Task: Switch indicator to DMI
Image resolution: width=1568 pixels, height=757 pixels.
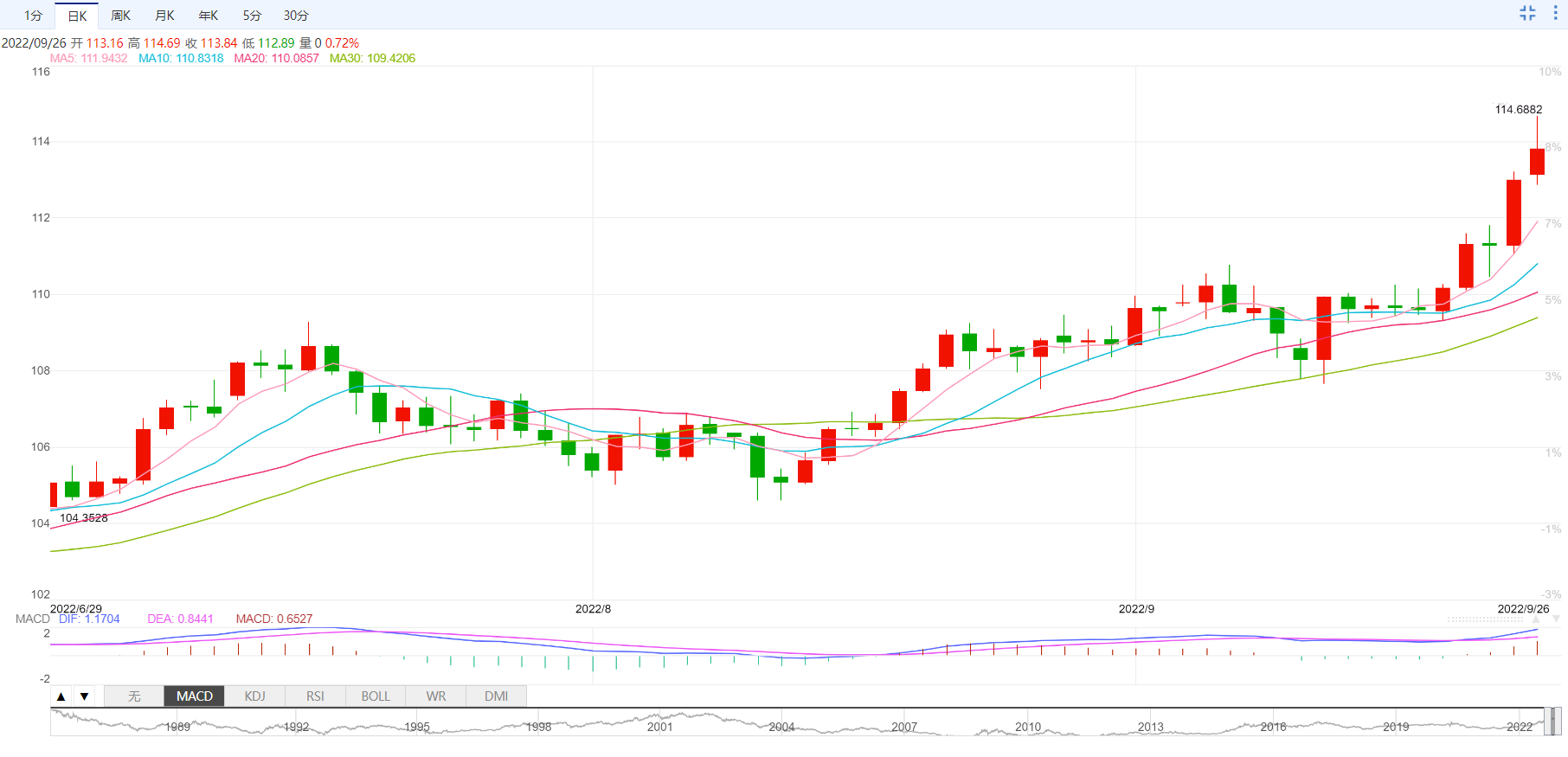Action: [x=496, y=696]
